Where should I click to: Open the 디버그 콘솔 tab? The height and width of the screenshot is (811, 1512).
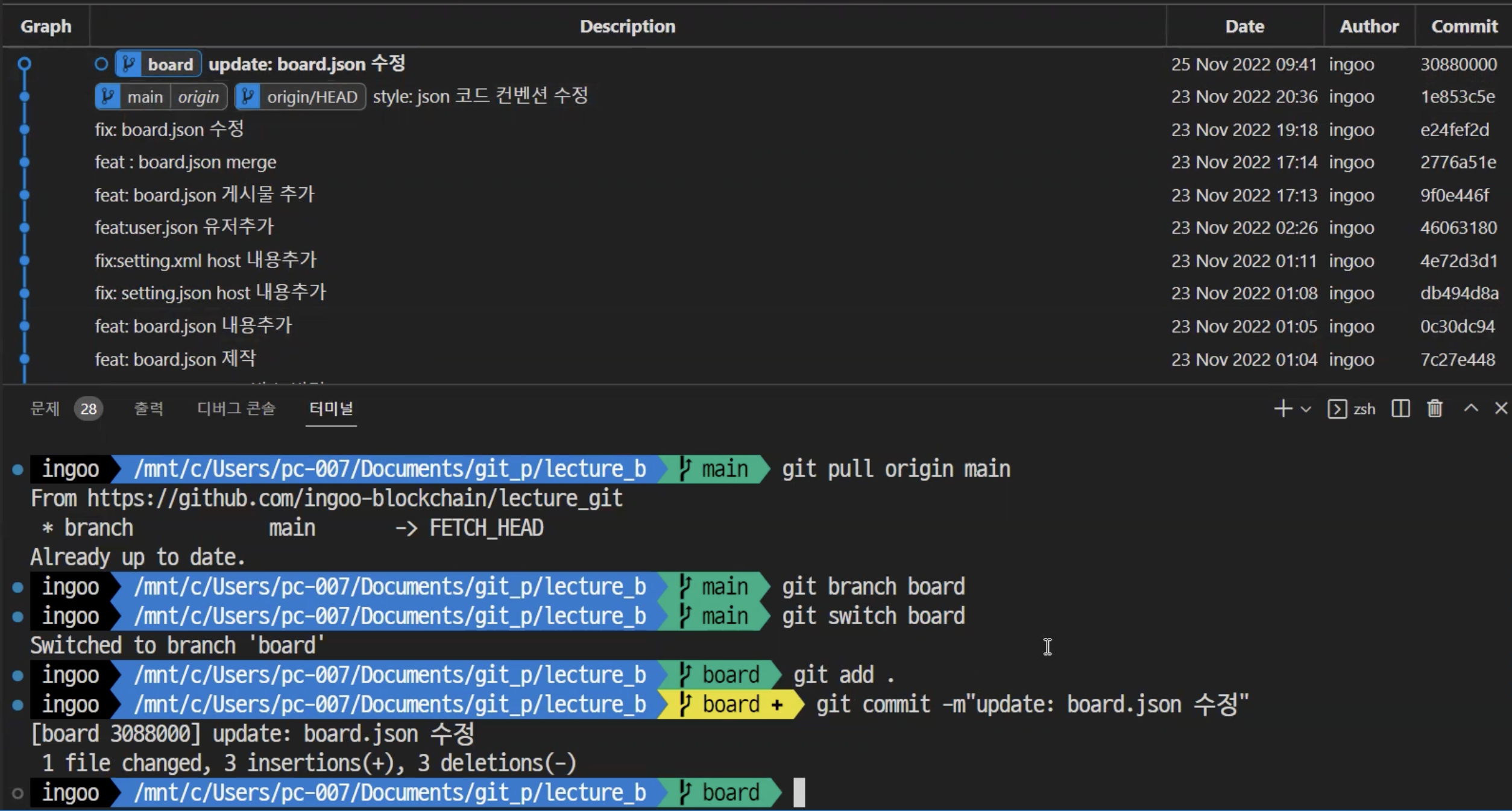point(236,409)
